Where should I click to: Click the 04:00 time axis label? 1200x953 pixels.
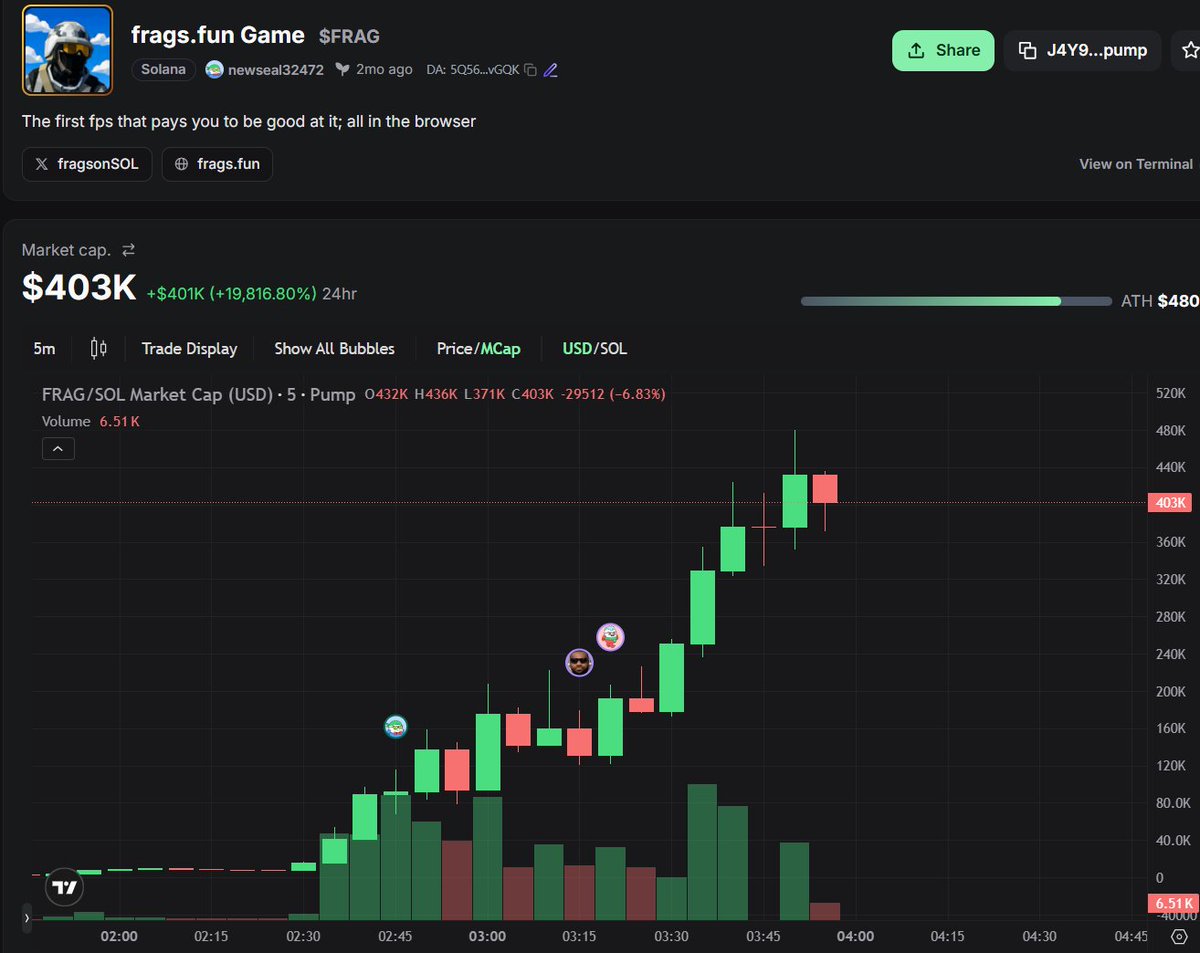855,936
